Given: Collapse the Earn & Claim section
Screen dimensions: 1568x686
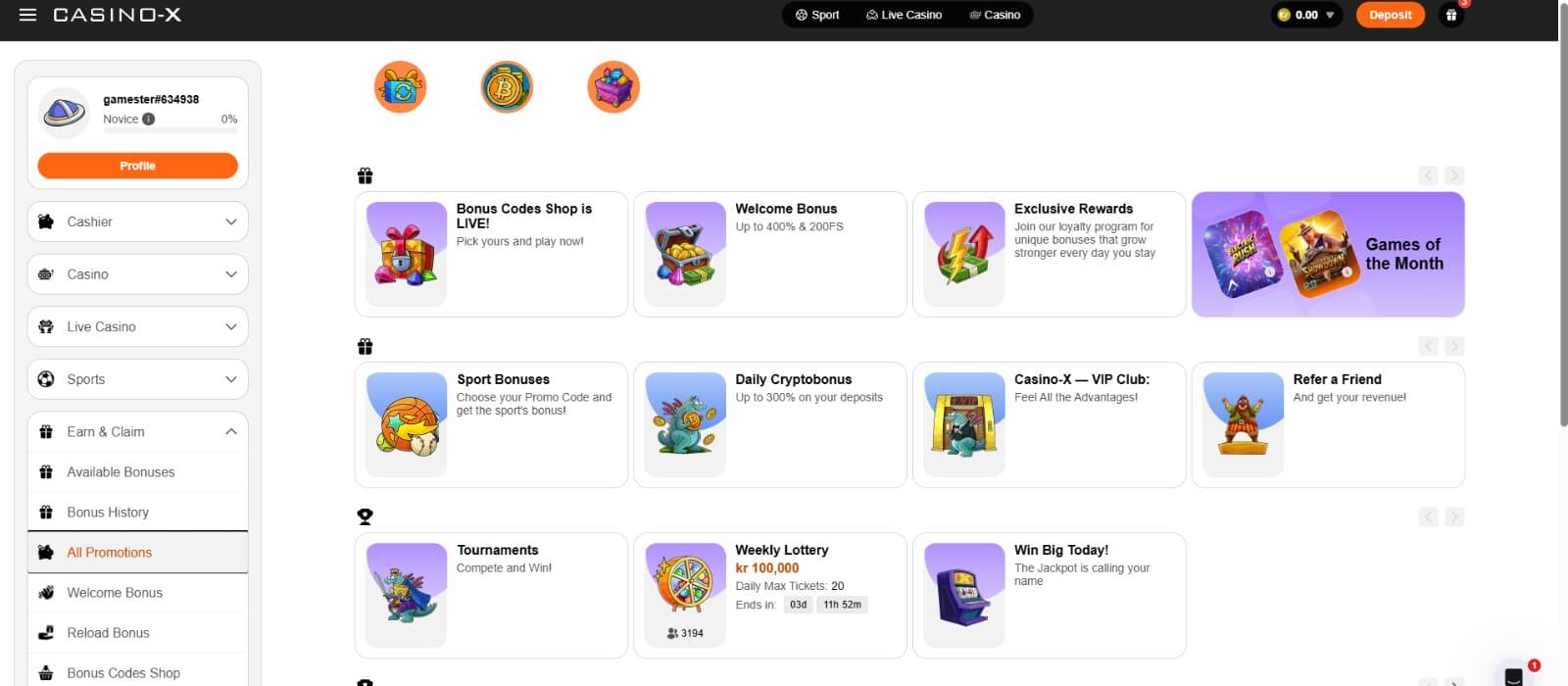Looking at the screenshot, I should 137,432.
